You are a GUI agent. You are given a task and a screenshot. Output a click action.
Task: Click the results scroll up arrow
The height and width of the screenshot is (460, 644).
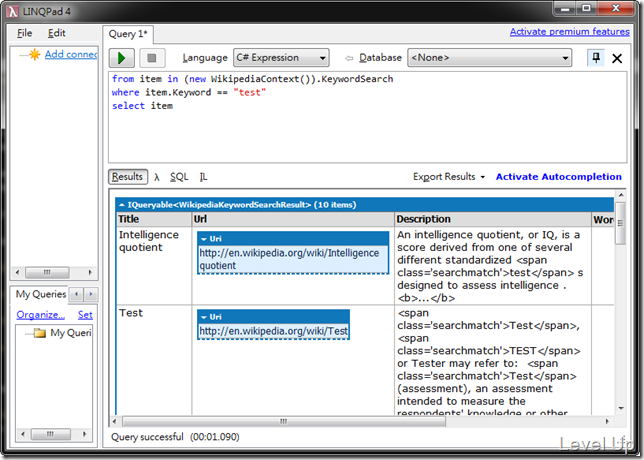[x=621, y=195]
